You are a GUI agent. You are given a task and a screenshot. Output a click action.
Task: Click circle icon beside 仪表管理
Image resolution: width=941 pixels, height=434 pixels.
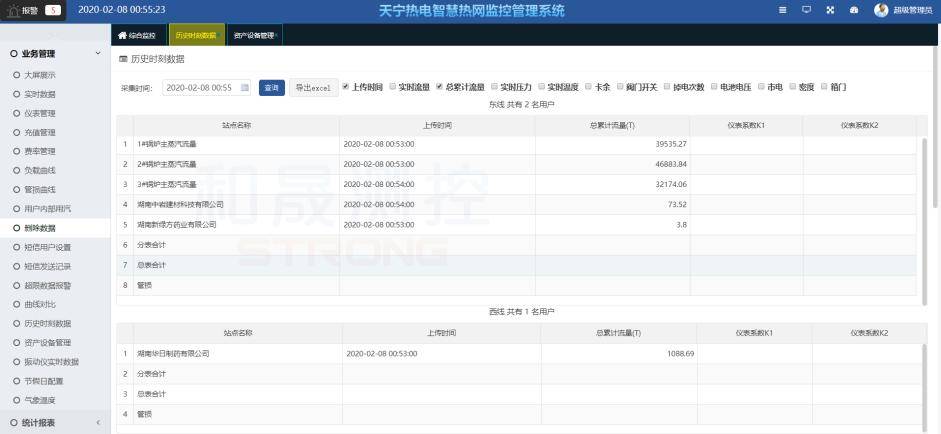coord(16,113)
